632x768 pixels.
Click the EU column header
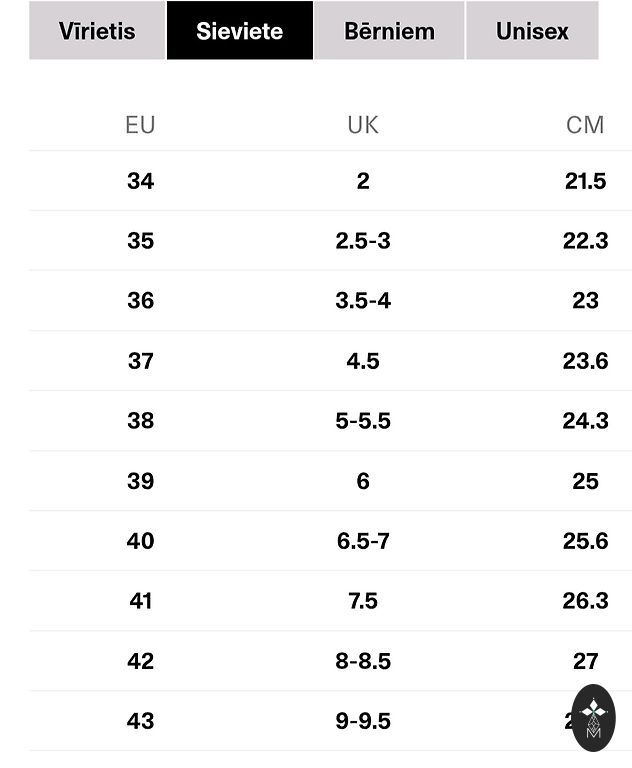[140, 125]
